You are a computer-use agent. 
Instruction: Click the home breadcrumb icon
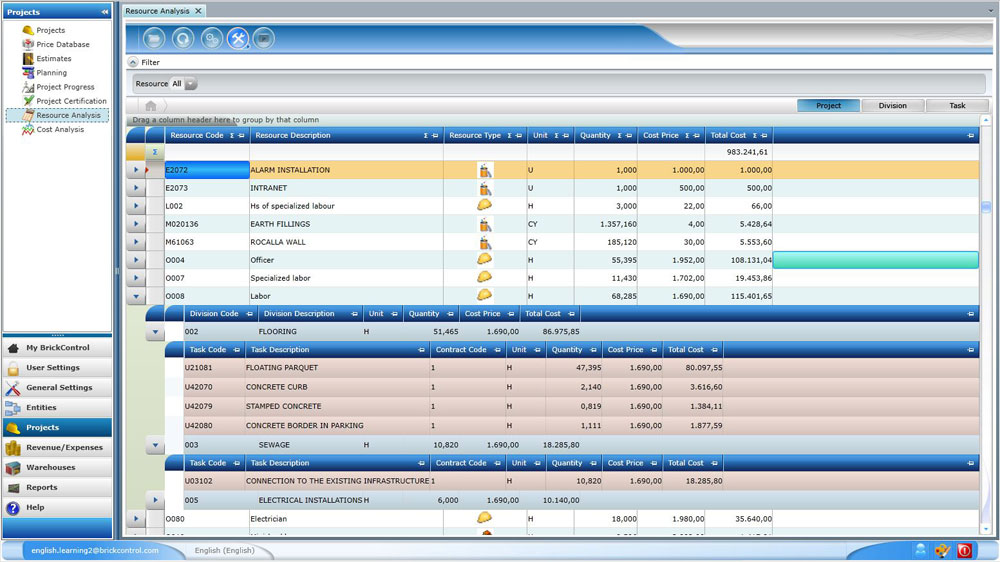click(x=151, y=106)
